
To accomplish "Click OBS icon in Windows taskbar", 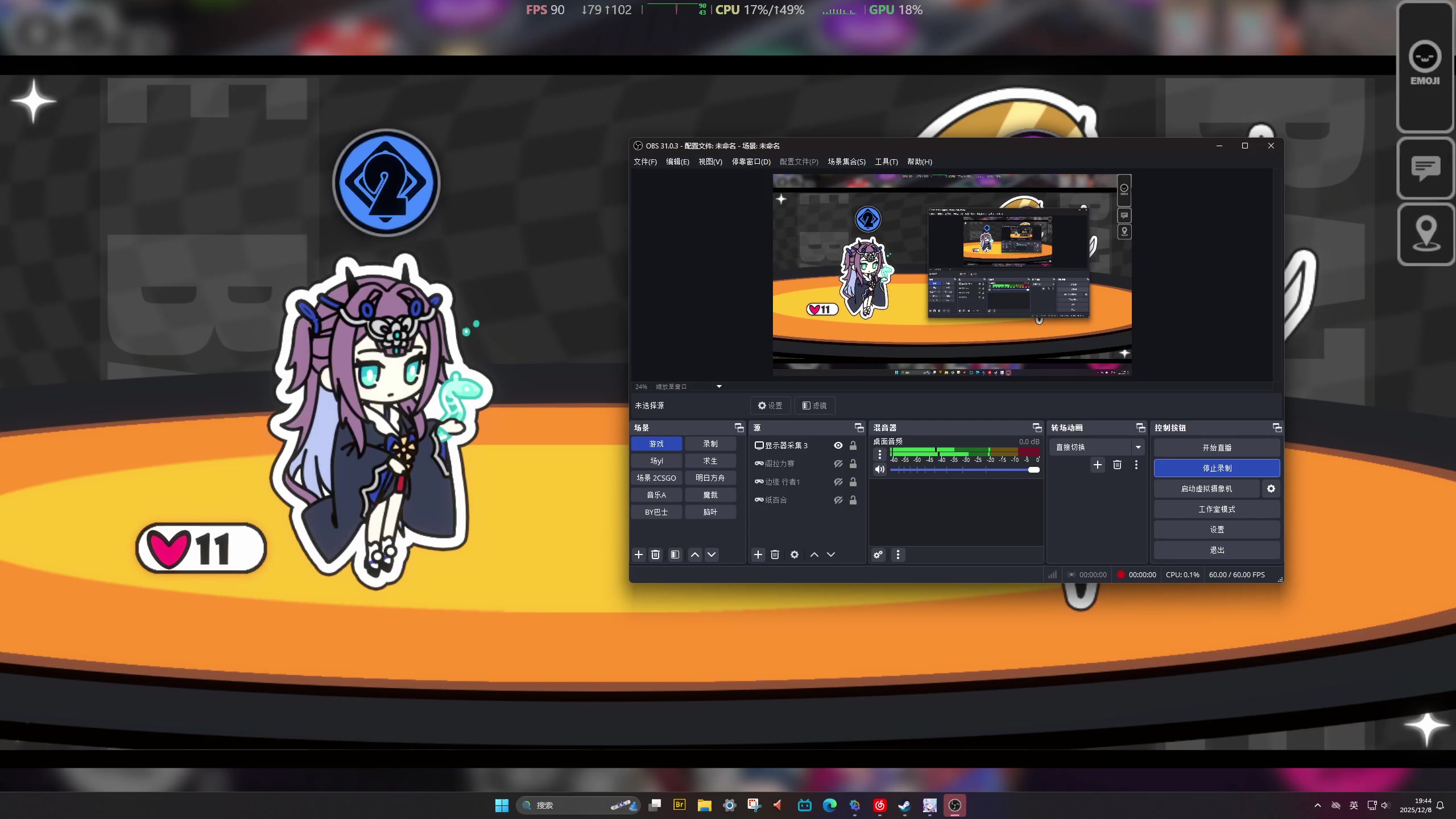I will click(955, 805).
